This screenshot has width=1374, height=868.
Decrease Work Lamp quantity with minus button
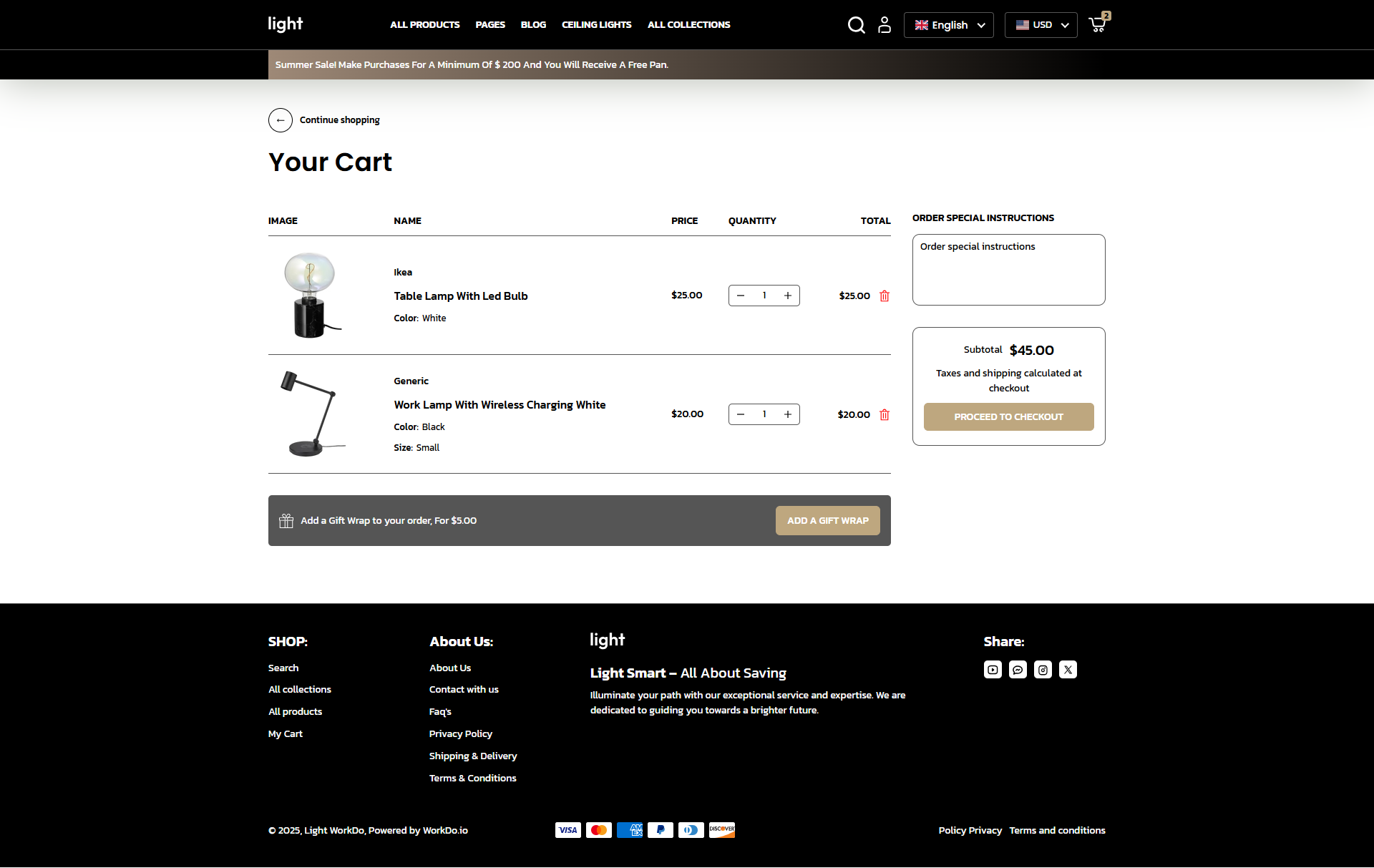tap(741, 414)
